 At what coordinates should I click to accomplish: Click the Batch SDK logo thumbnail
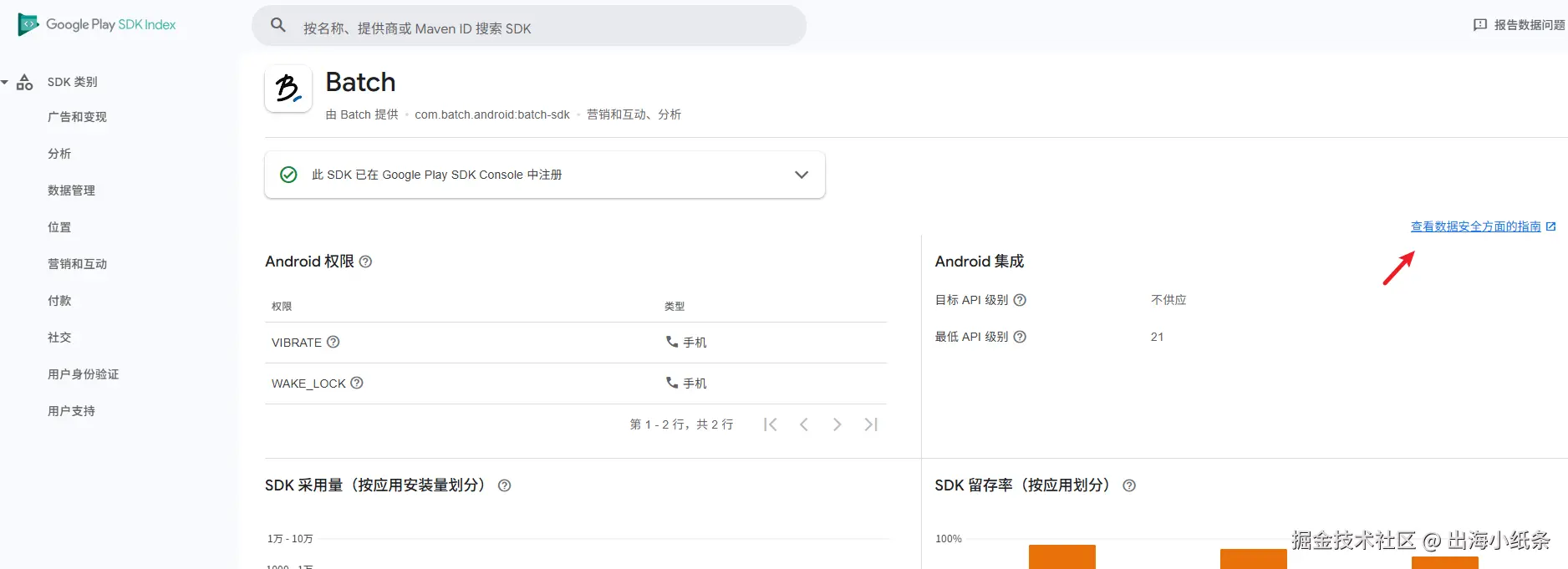288,89
